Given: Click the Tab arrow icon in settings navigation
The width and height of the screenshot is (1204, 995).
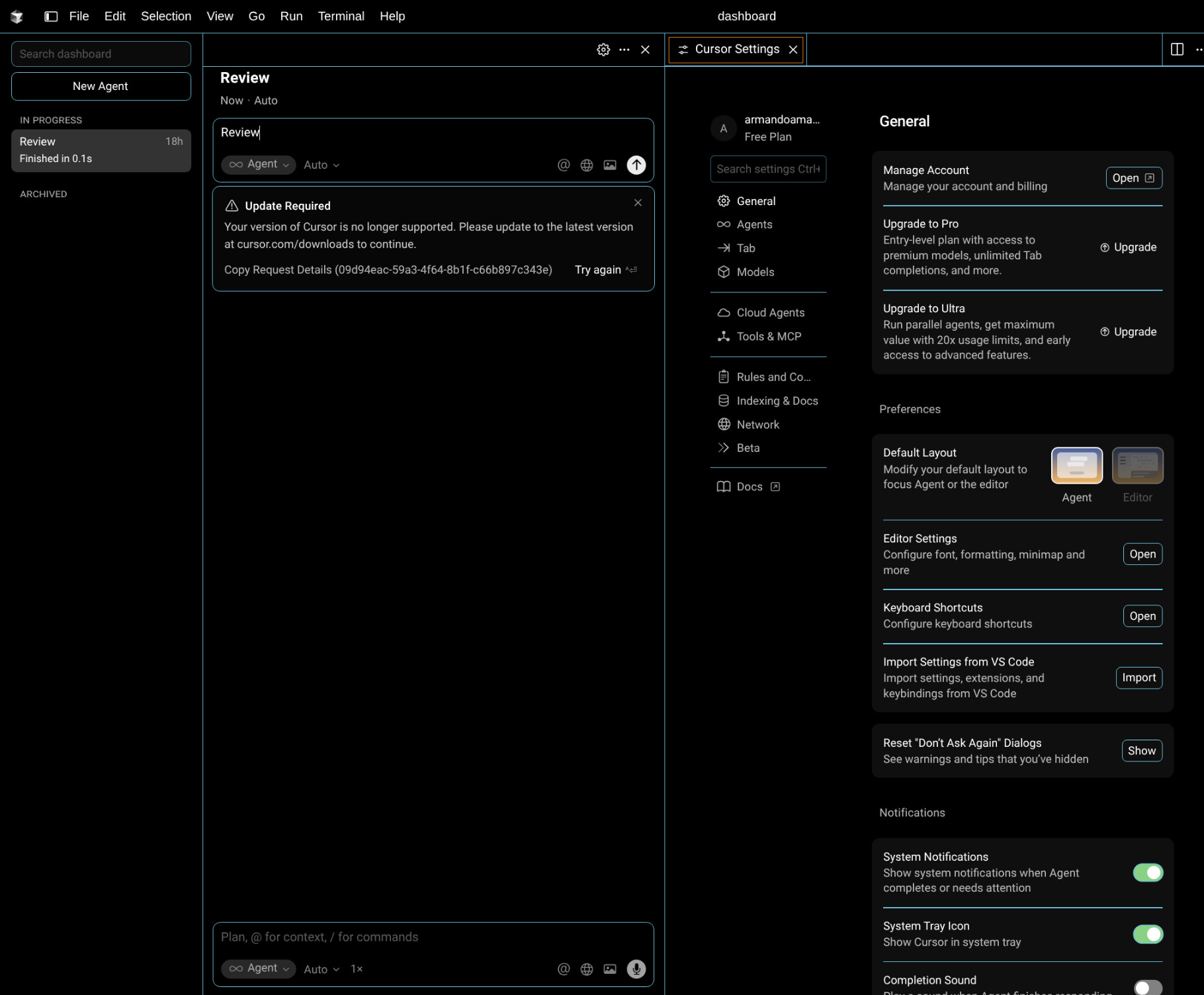Looking at the screenshot, I should (x=724, y=249).
